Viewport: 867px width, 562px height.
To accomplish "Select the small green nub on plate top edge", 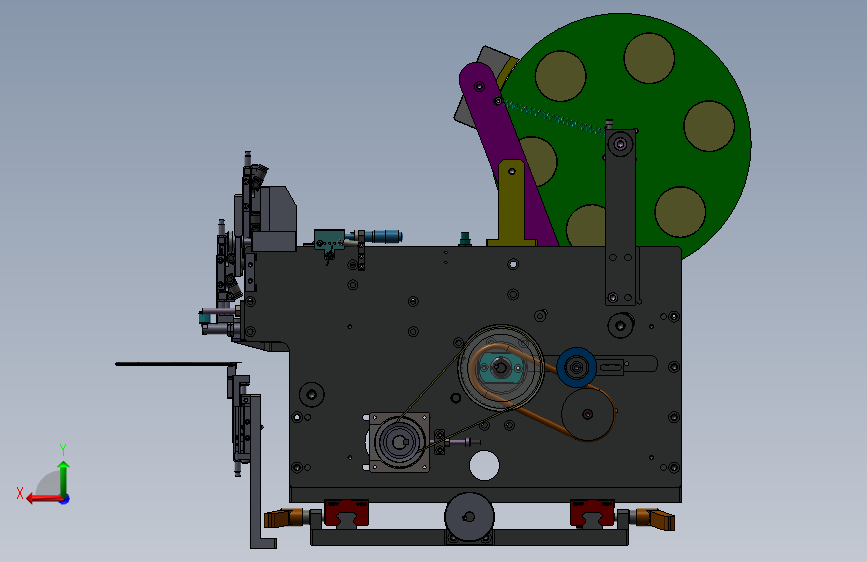I will [x=465, y=238].
